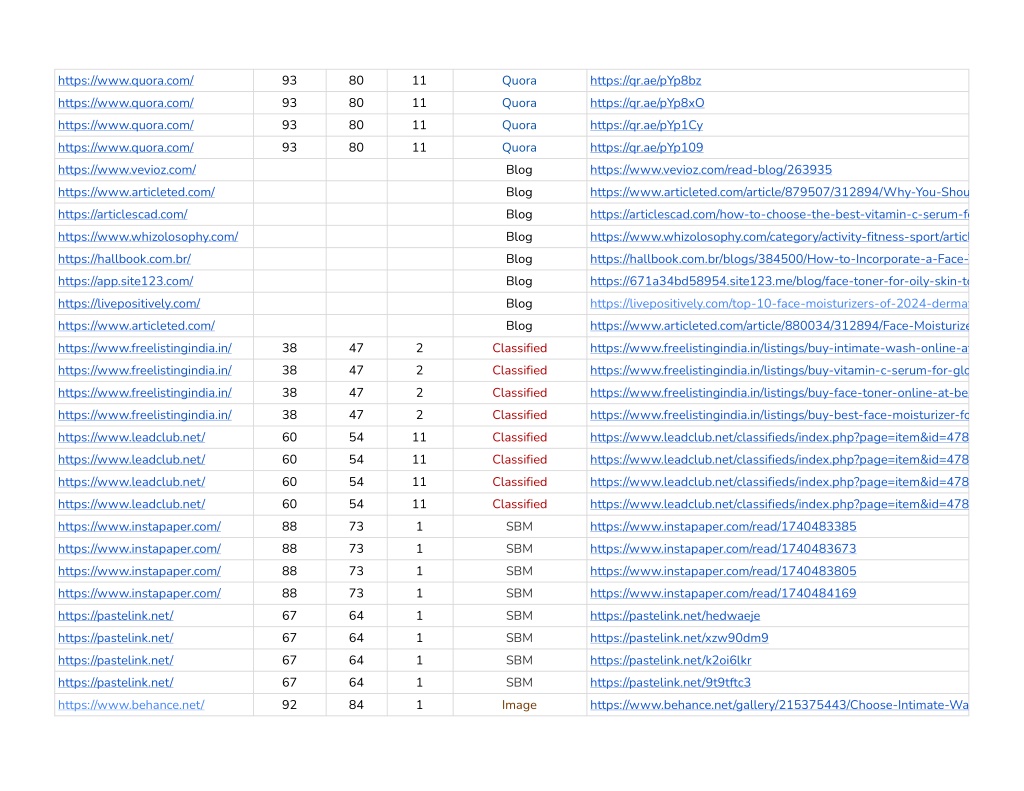Open freelistingindia buy-intimate-wash-online listing link

point(779,347)
